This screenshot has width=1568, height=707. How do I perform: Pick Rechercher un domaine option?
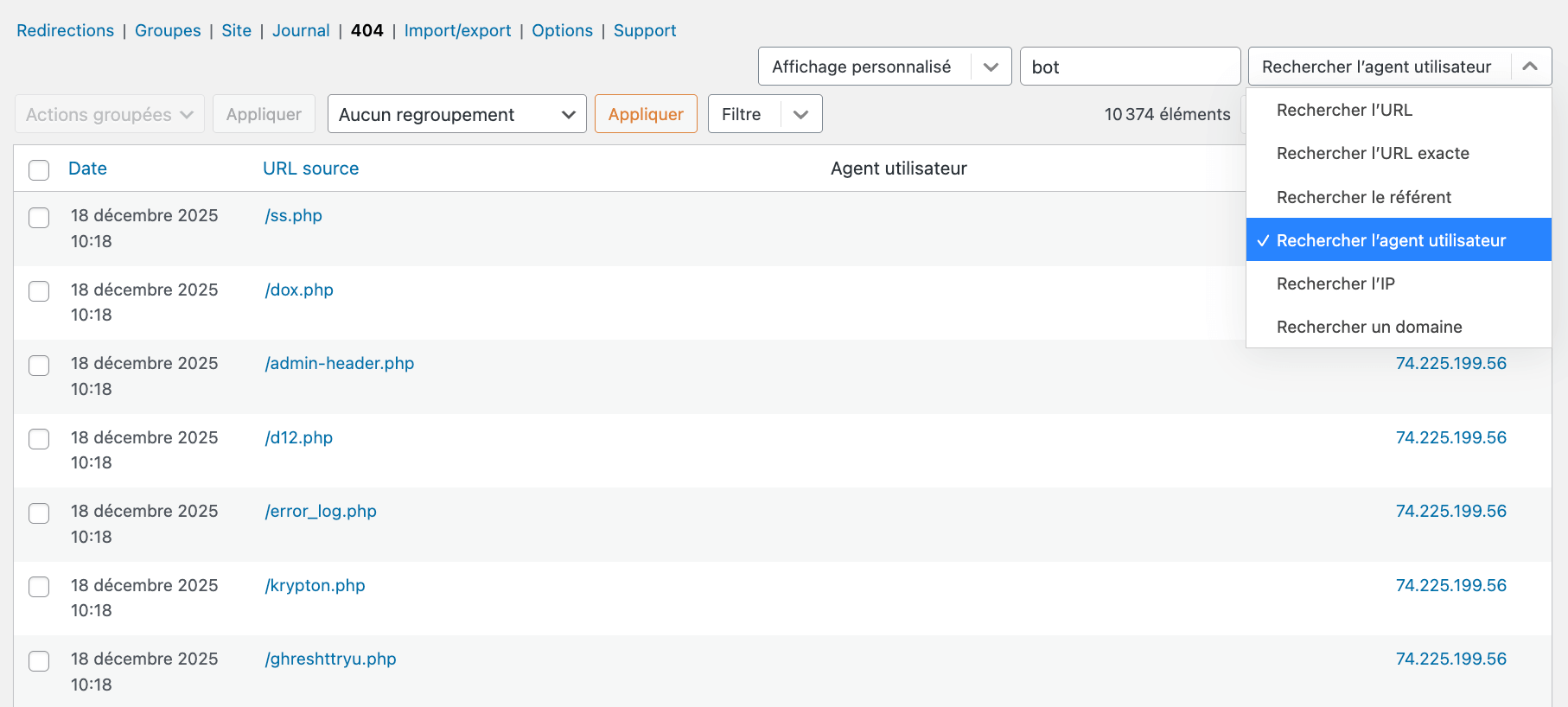pos(1369,327)
